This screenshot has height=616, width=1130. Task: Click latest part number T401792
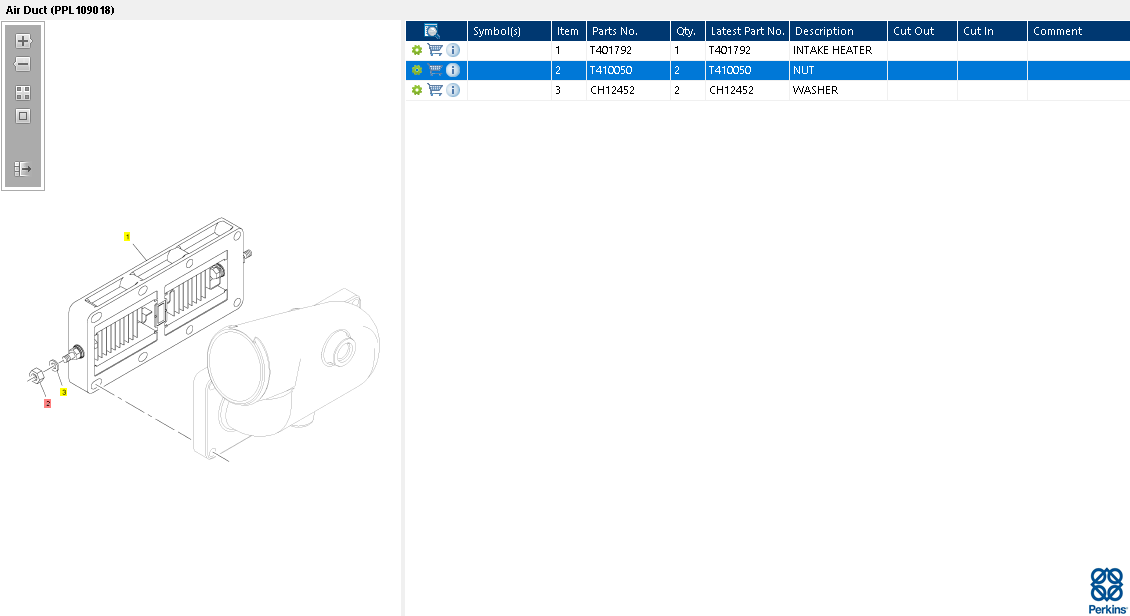pos(729,50)
